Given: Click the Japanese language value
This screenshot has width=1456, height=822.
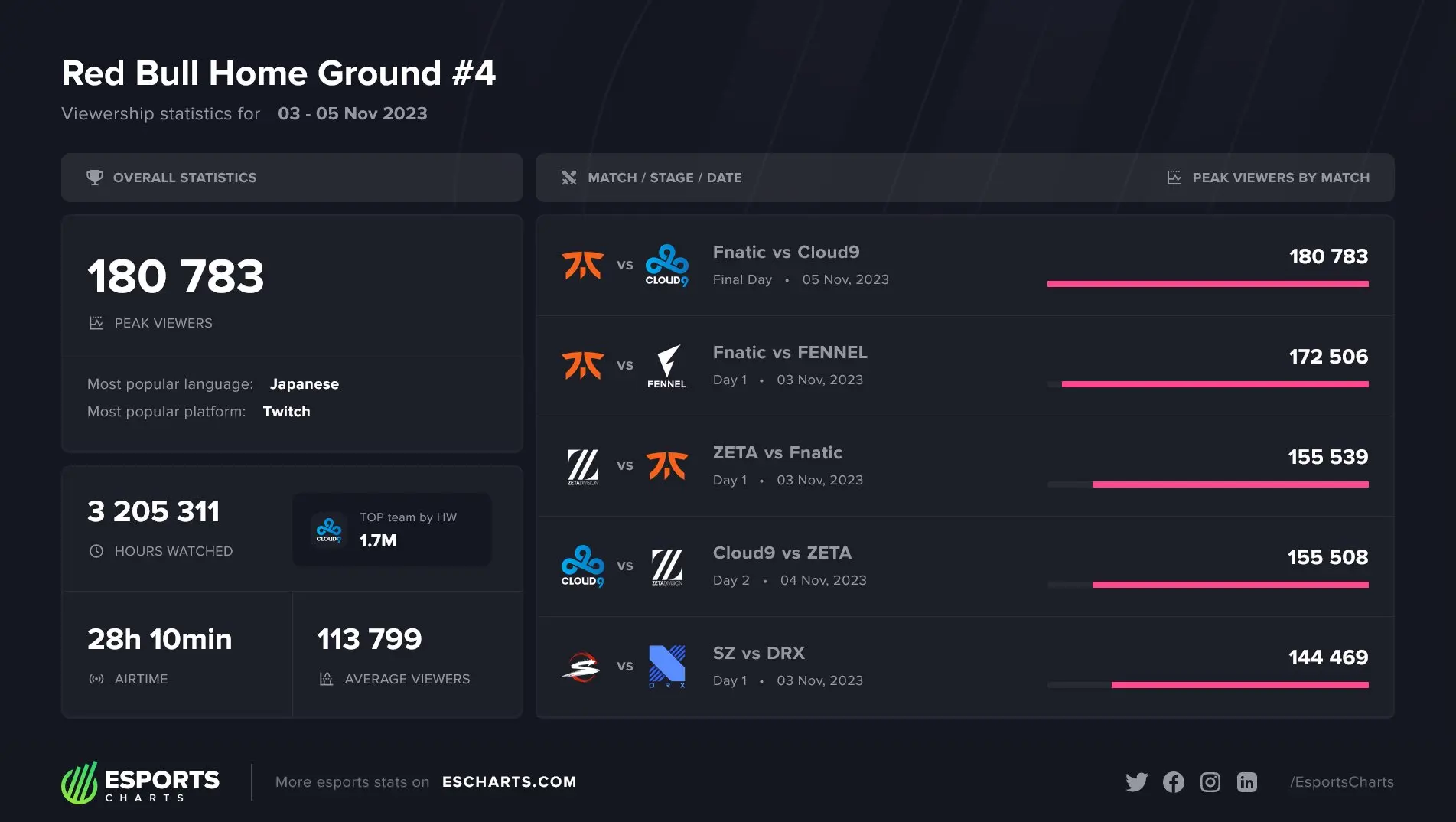Looking at the screenshot, I should (305, 384).
